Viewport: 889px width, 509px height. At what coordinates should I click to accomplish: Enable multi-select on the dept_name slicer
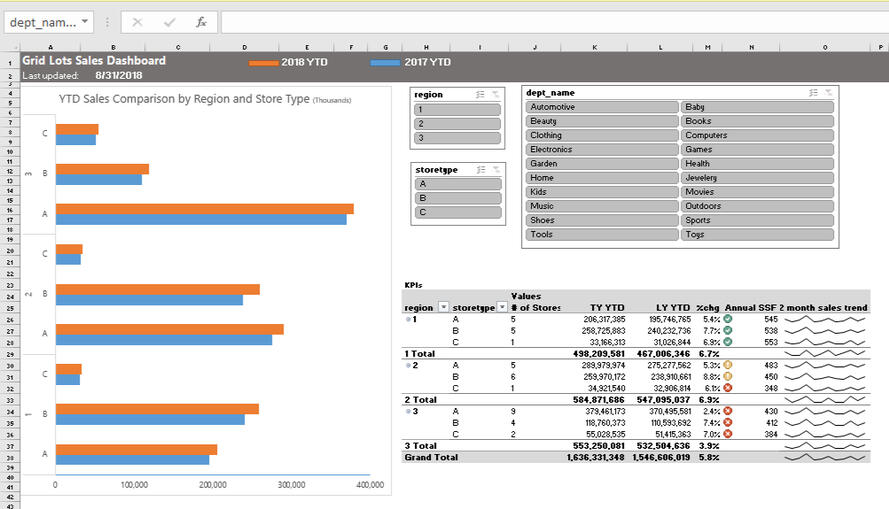813,92
